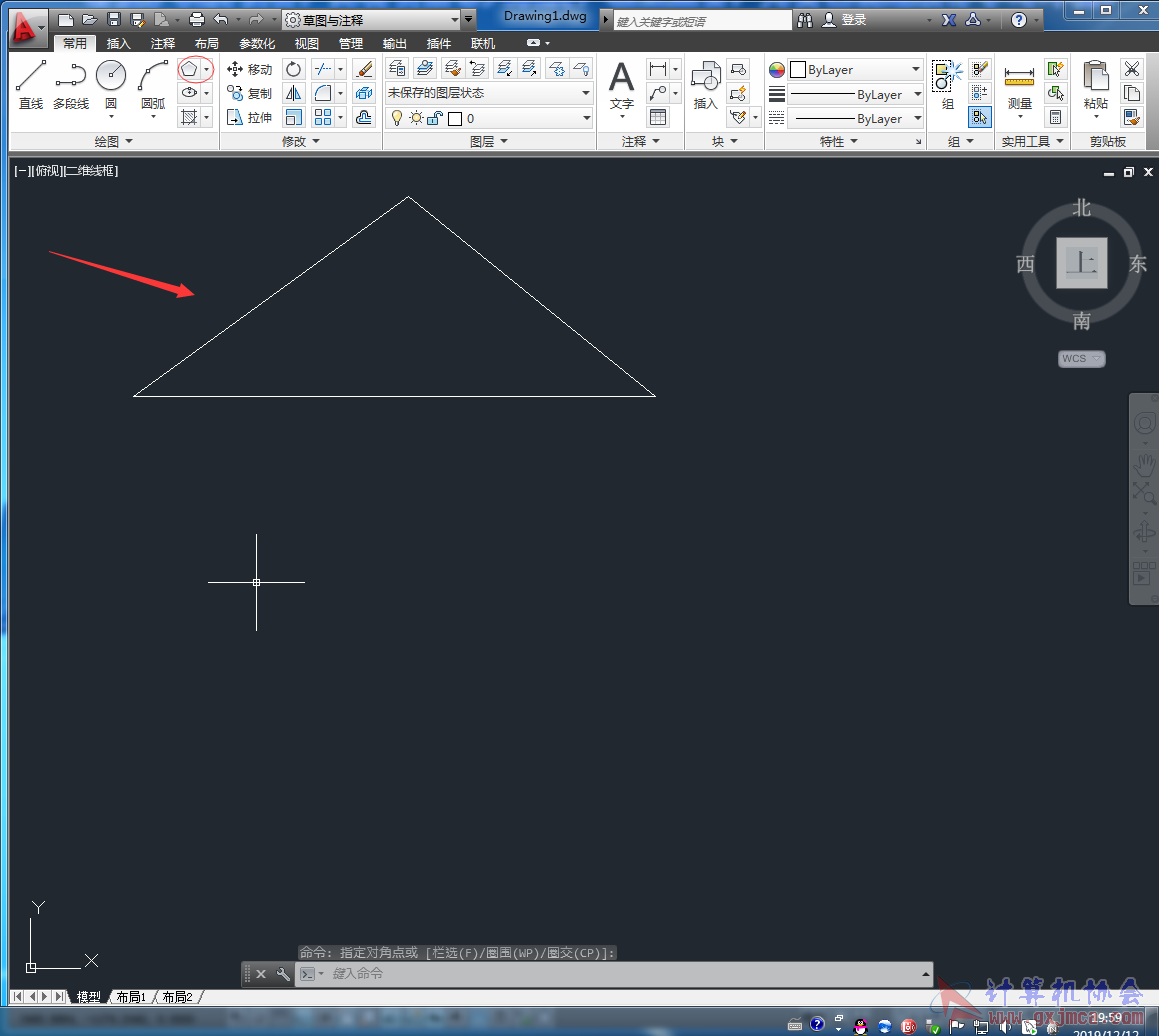Open the Measure (测量) tool
Viewport: 1159px width, 1036px height.
point(1019,84)
